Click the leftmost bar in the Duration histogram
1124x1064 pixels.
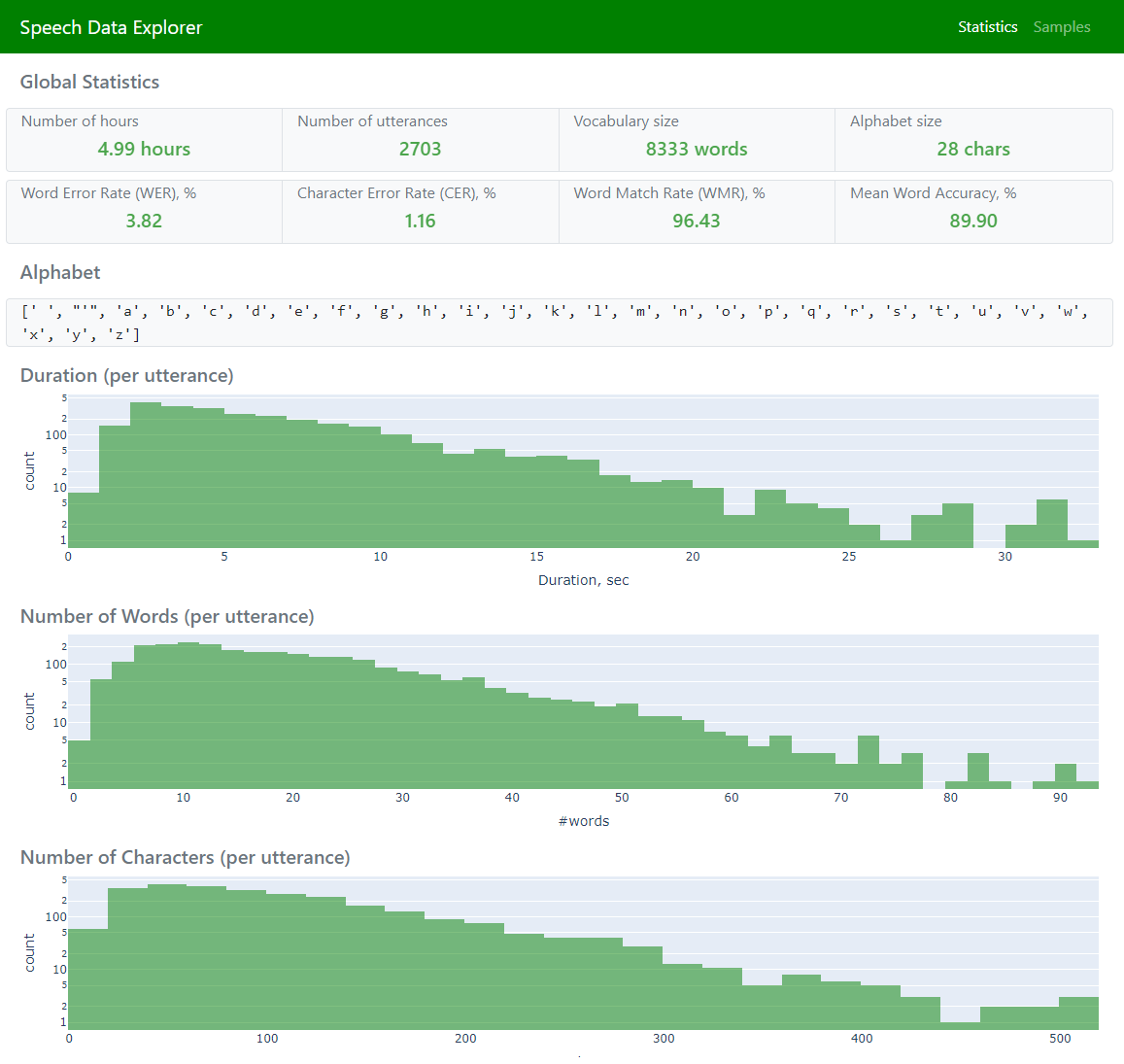[x=84, y=521]
